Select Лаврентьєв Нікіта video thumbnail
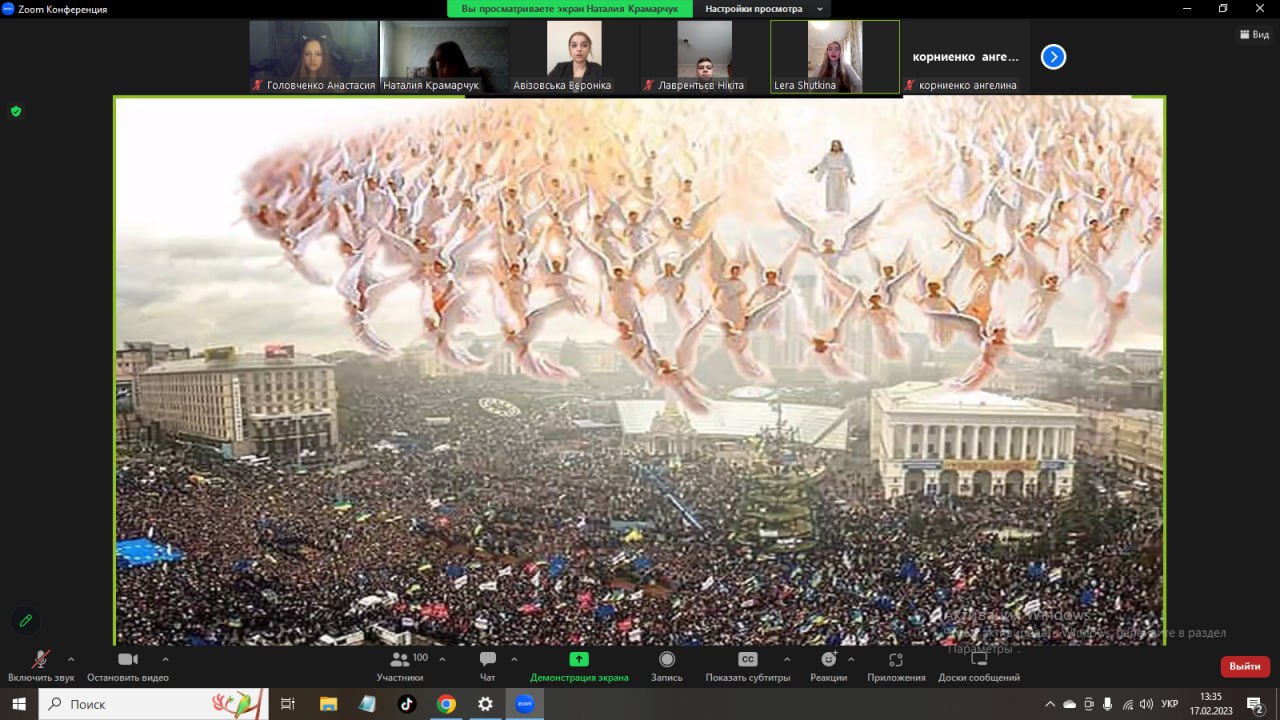Viewport: 1280px width, 720px height. [x=704, y=57]
